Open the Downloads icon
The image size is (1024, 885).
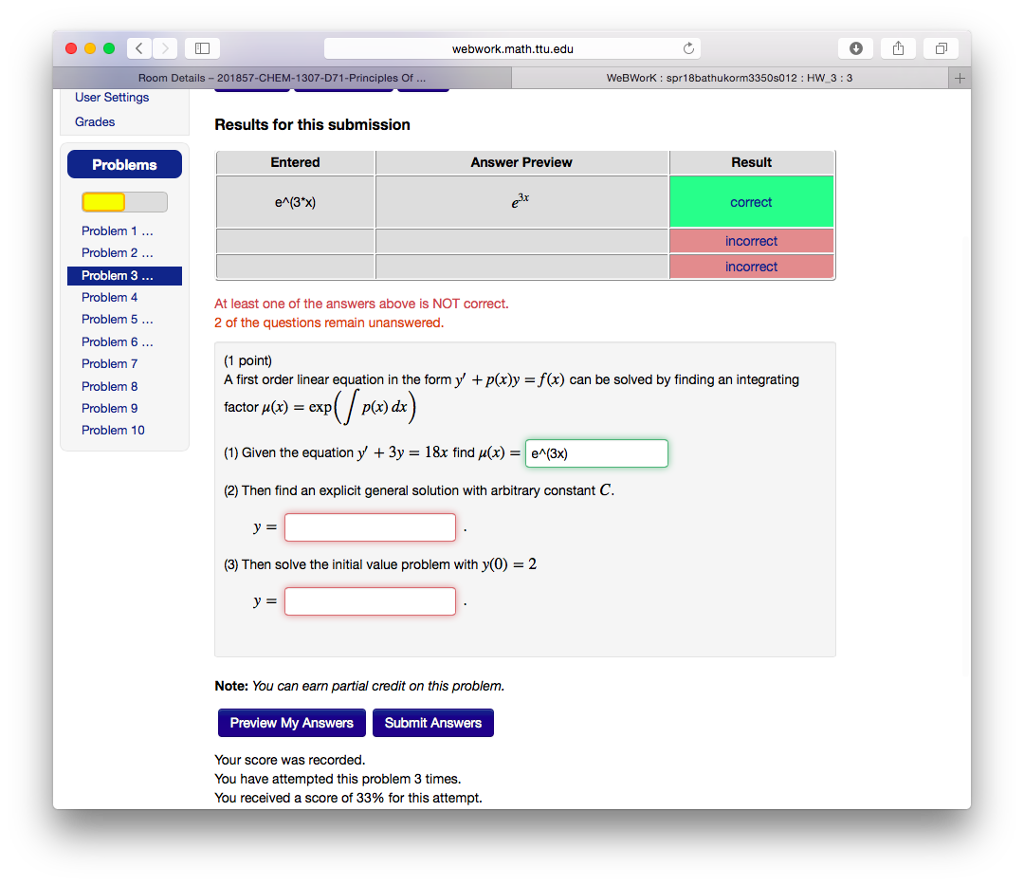[x=855, y=47]
